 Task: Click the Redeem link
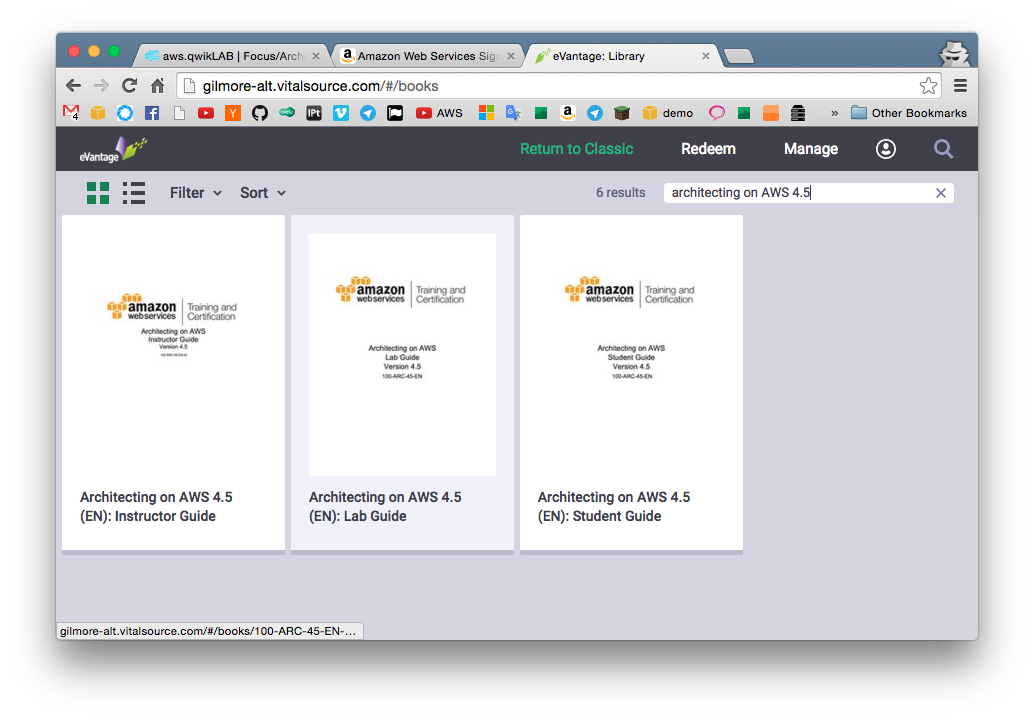click(x=708, y=149)
